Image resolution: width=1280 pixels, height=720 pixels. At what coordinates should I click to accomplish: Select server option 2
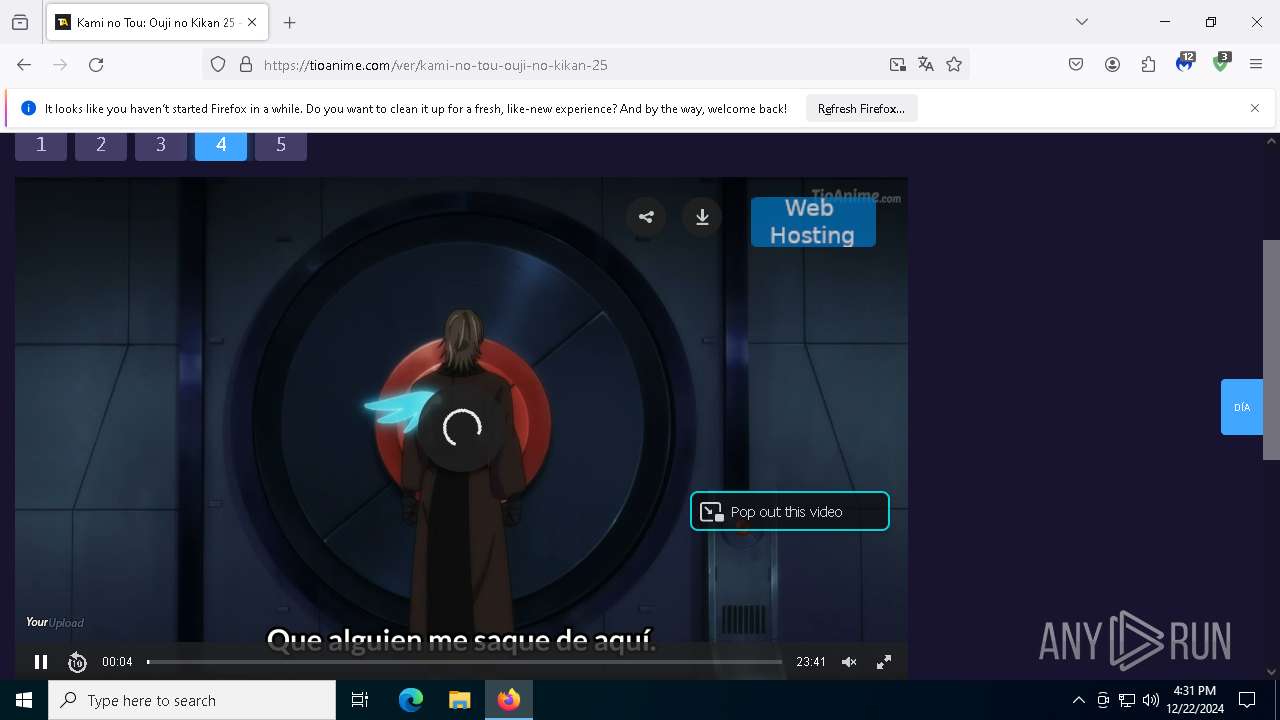click(101, 146)
